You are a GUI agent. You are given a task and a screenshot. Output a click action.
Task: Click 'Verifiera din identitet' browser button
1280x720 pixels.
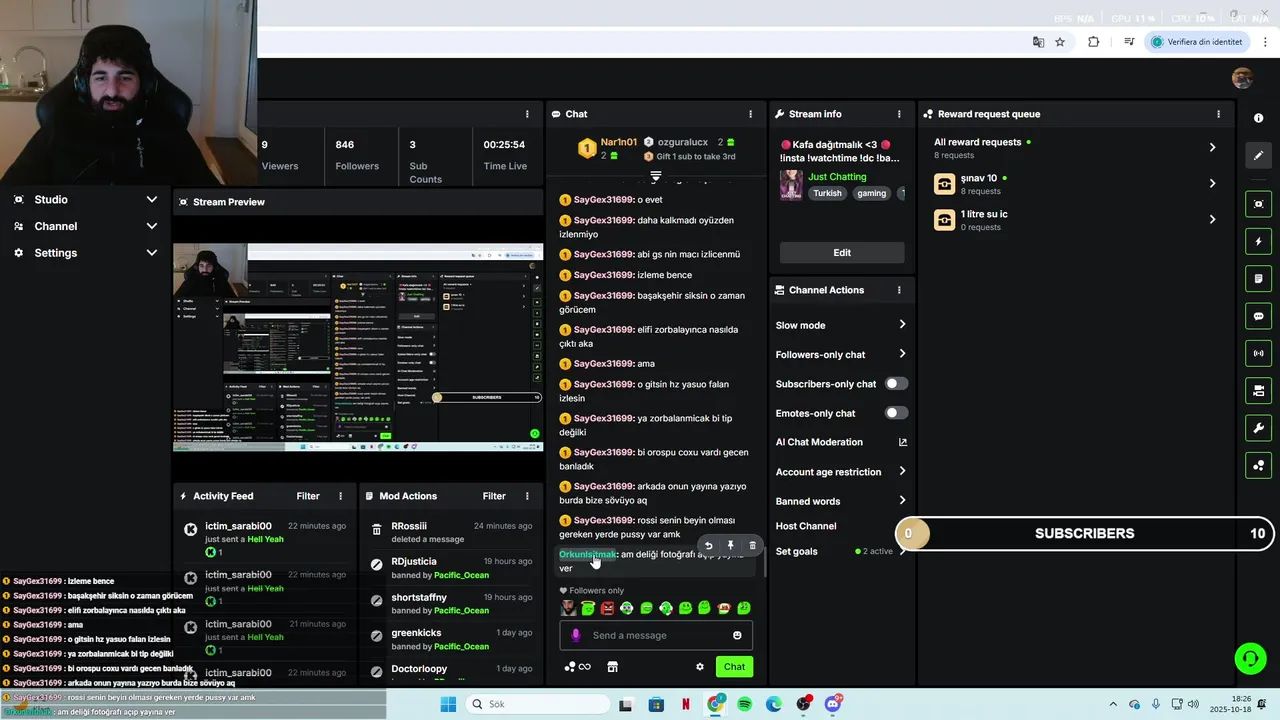click(1197, 42)
